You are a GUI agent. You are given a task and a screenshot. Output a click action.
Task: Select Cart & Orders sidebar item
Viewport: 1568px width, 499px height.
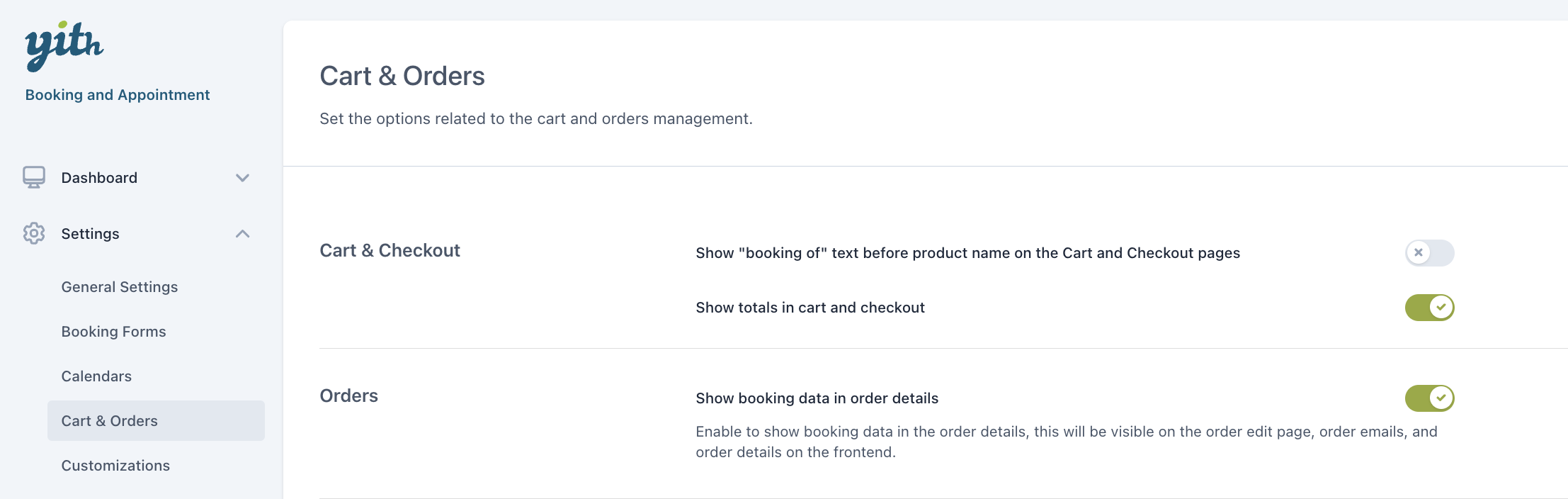[110, 421]
